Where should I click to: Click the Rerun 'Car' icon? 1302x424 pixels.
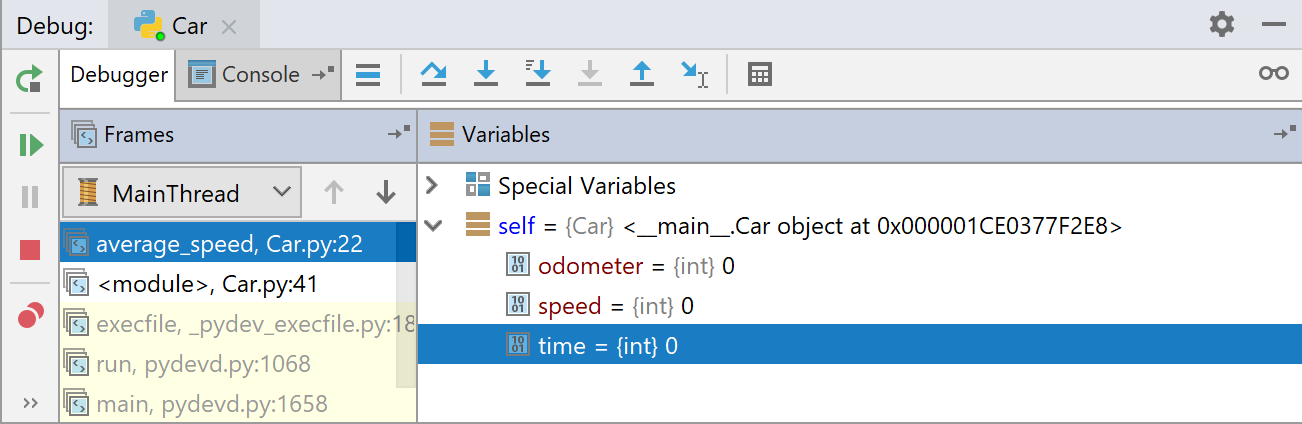(x=31, y=79)
